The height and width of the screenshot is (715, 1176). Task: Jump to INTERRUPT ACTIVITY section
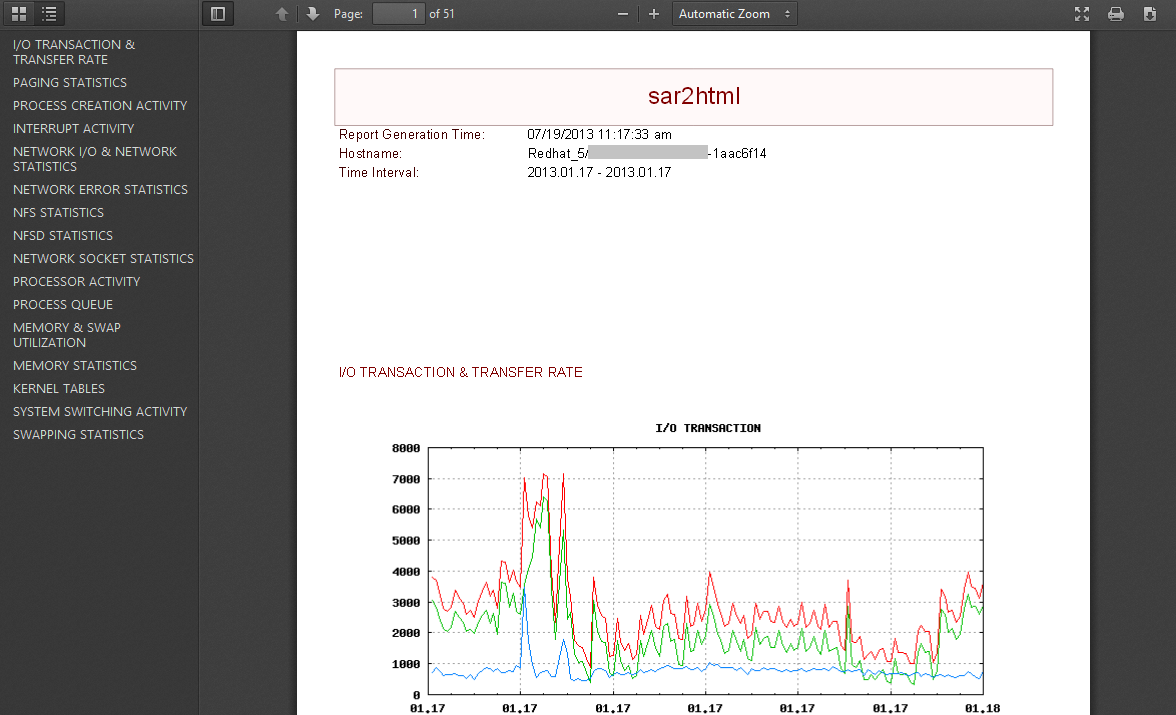pyautogui.click(x=71, y=128)
